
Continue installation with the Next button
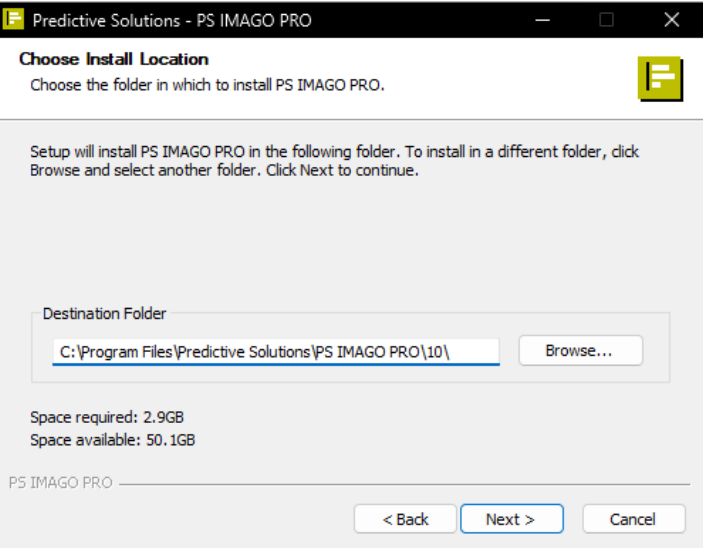[512, 519]
